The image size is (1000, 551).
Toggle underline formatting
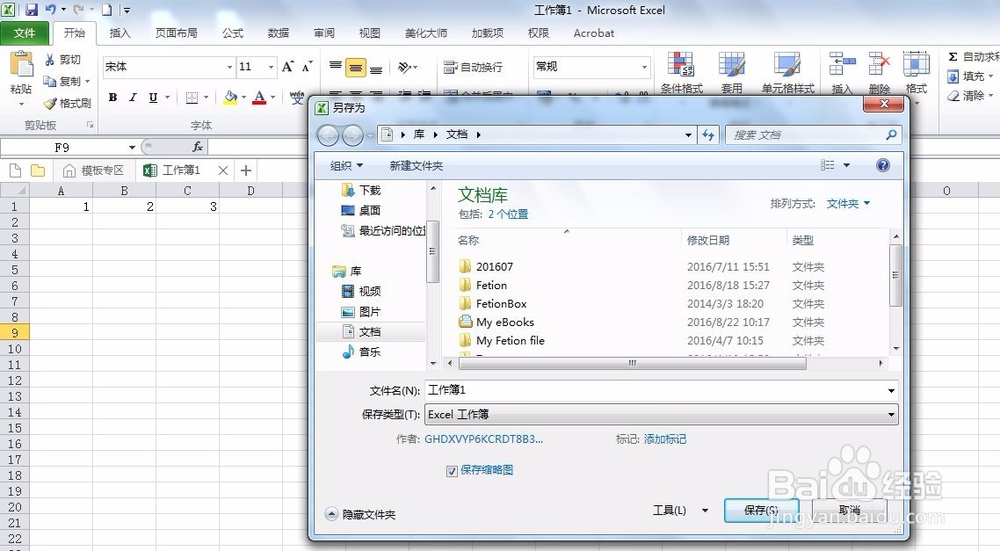[153, 98]
